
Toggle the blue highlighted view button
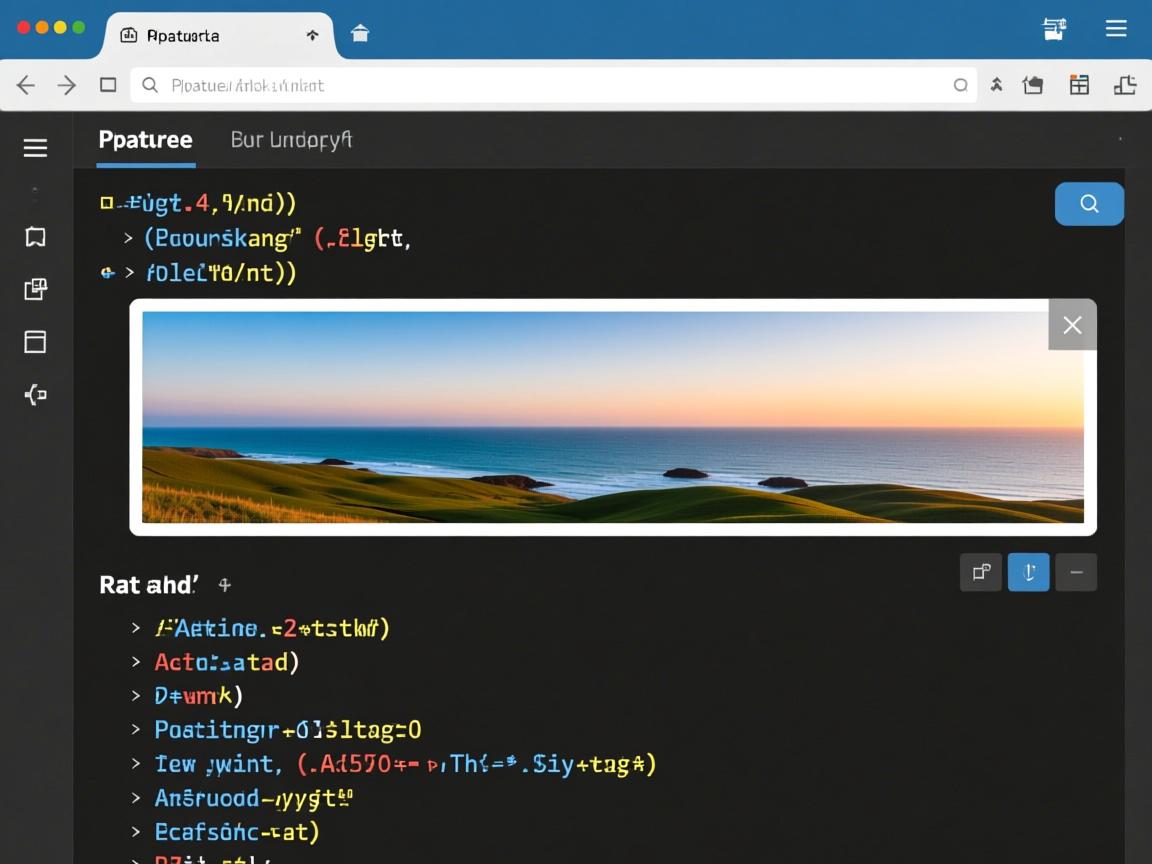tap(1028, 572)
